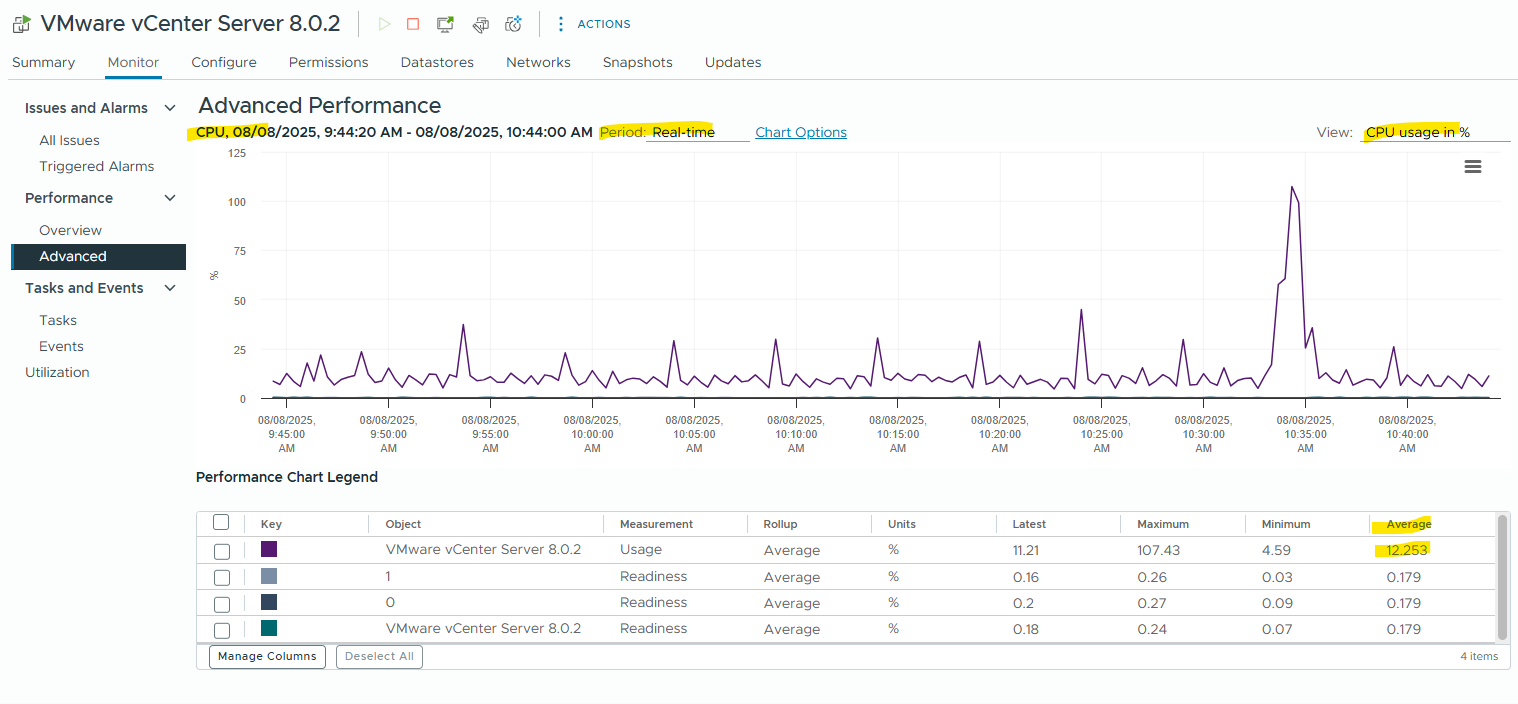Sort by the Rollup column header
This screenshot has width=1518, height=704.
click(780, 524)
